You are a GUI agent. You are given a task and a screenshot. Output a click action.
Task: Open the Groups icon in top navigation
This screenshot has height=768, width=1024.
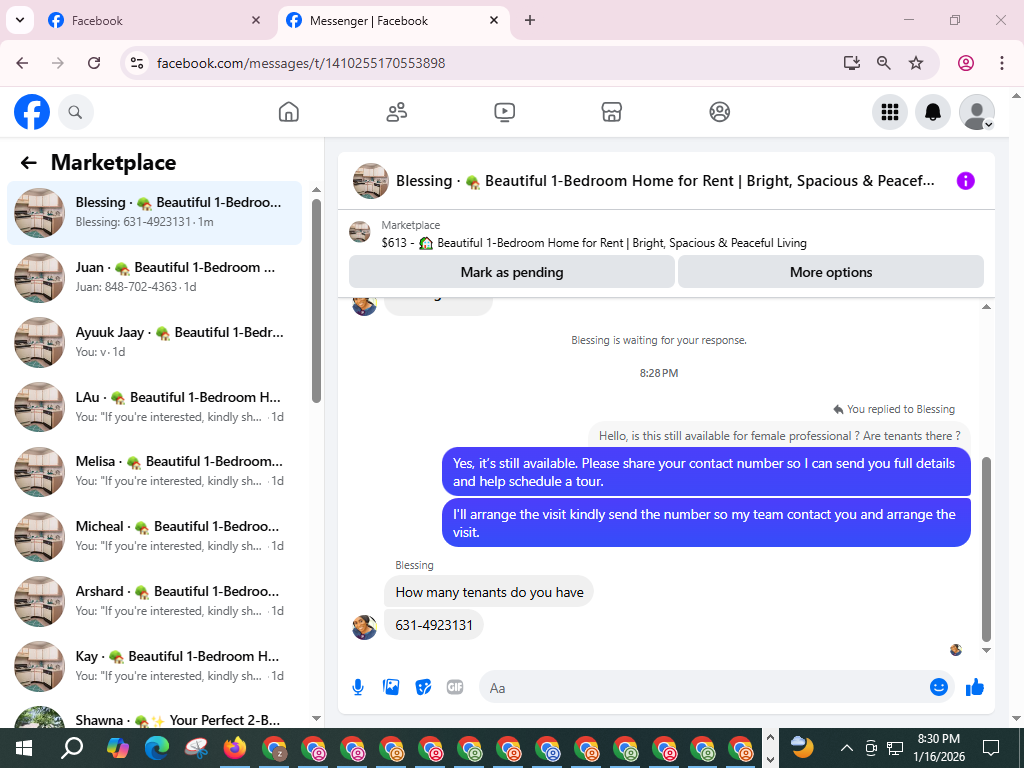click(720, 112)
